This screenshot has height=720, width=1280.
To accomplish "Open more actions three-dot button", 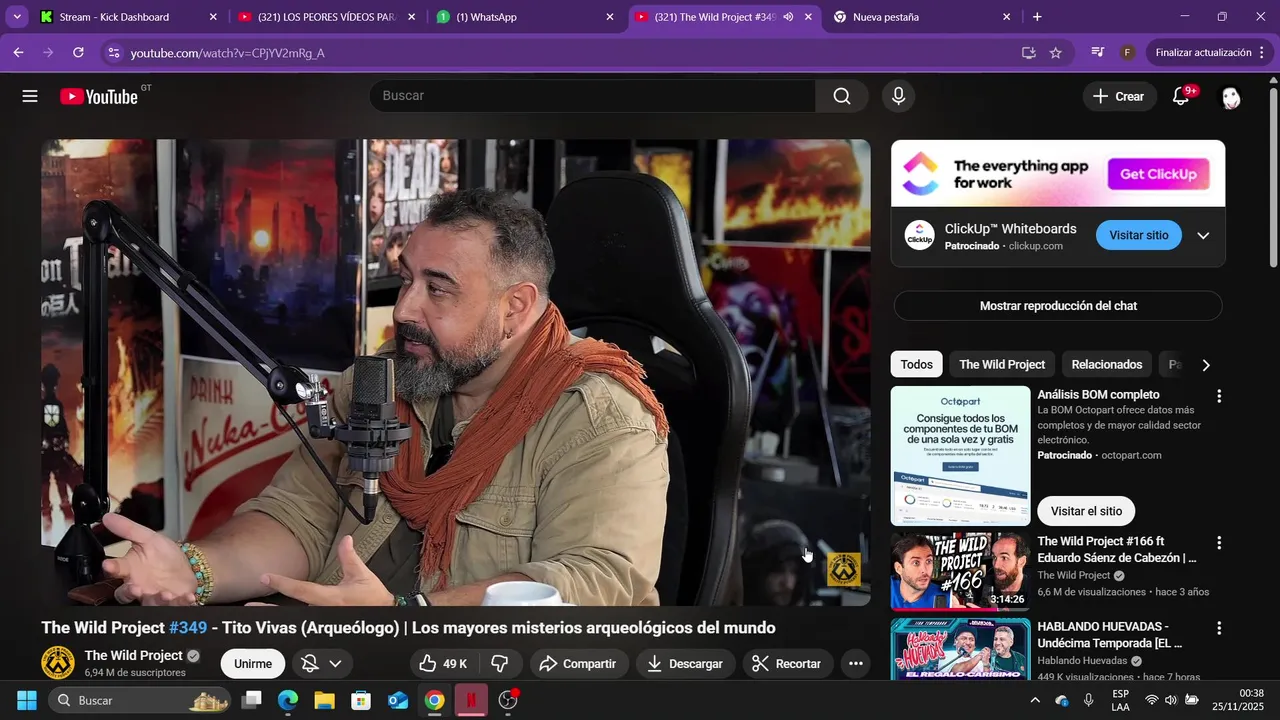I will [x=855, y=663].
